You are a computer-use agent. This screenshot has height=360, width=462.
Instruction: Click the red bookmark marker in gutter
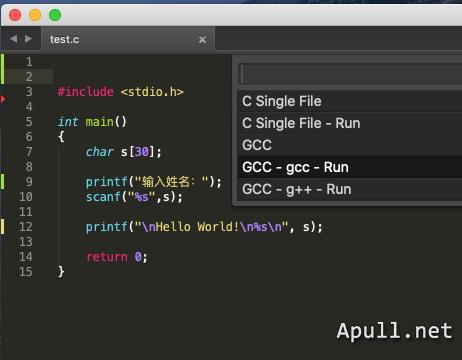[x=3, y=99]
